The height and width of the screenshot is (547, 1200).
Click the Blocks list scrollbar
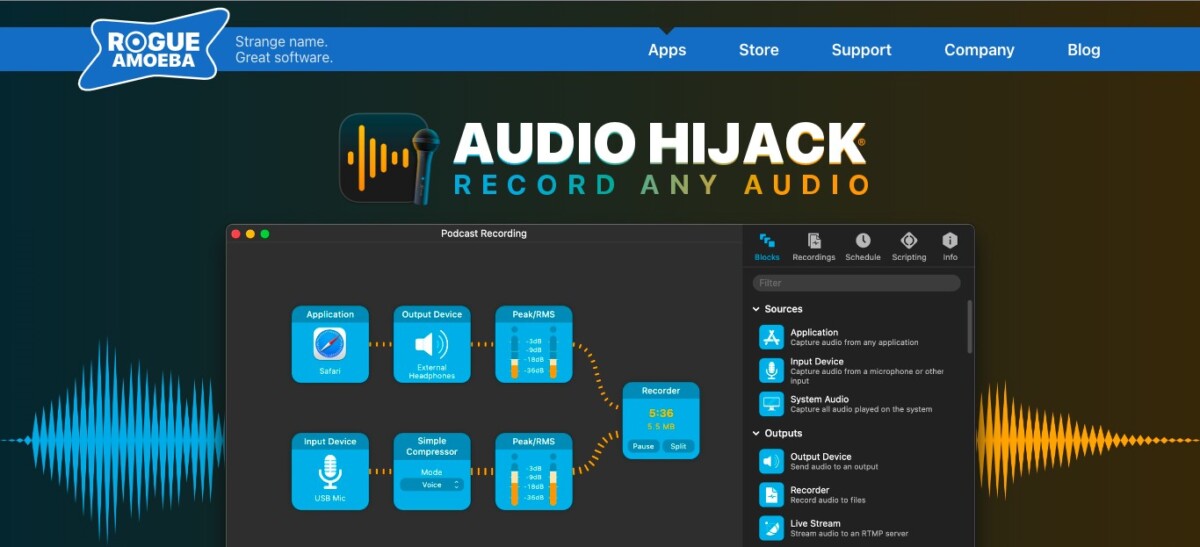click(969, 326)
